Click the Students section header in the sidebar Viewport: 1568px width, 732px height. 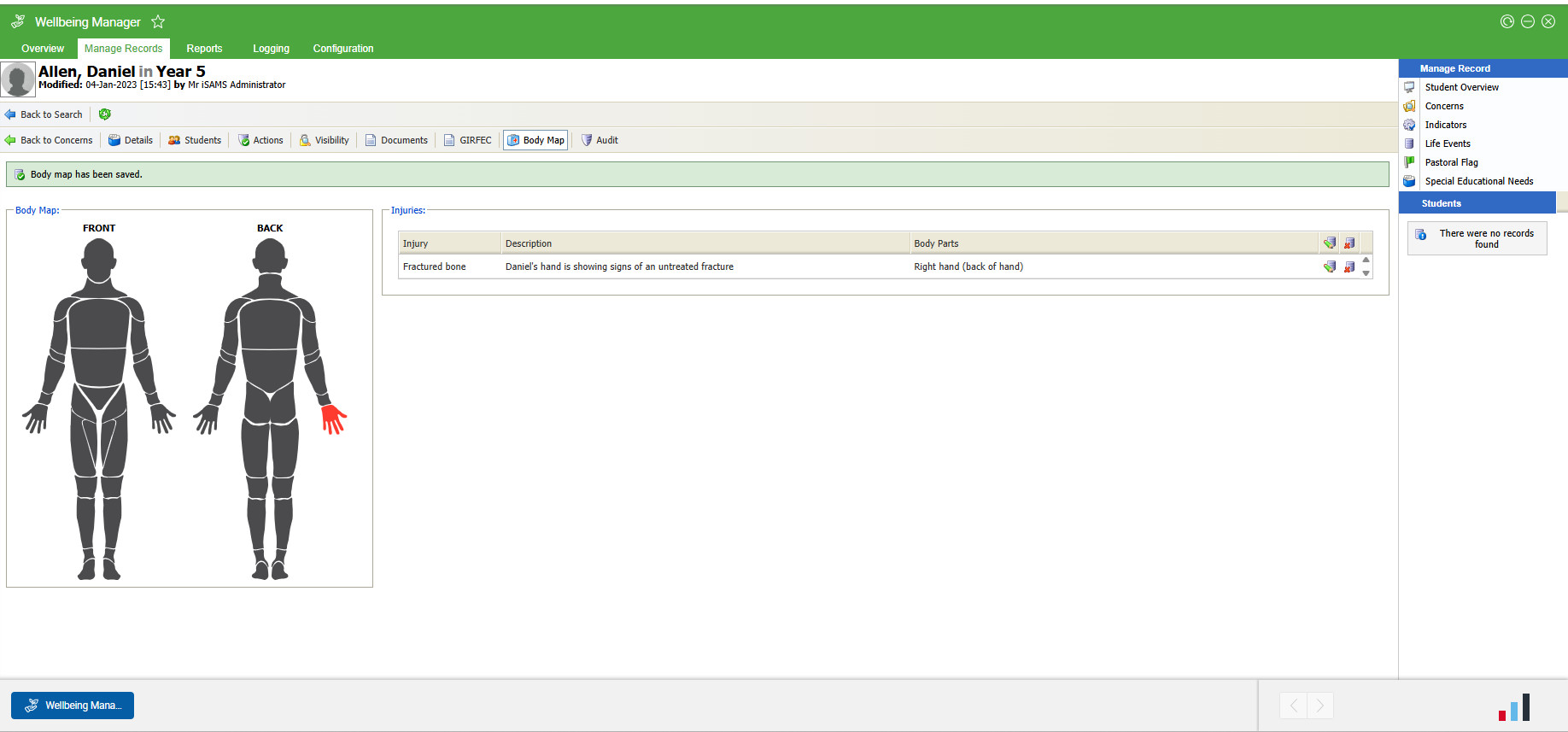1477,203
